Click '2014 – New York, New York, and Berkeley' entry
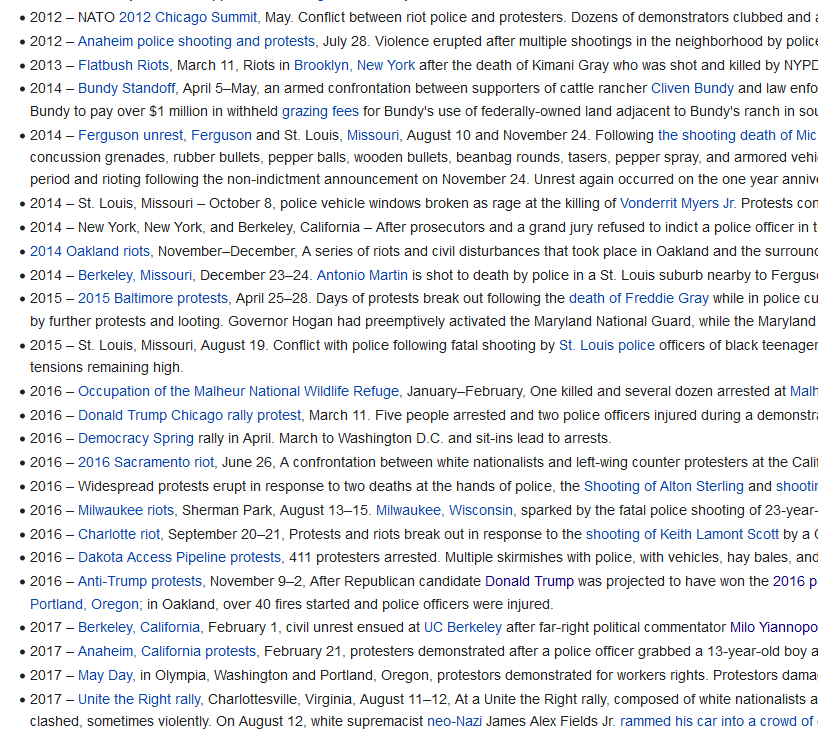 pyautogui.click(x=424, y=227)
